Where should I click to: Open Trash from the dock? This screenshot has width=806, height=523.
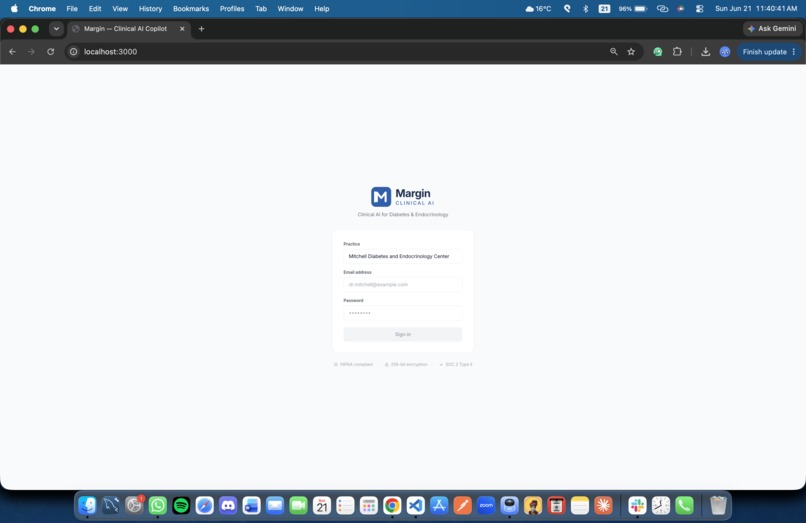718,506
